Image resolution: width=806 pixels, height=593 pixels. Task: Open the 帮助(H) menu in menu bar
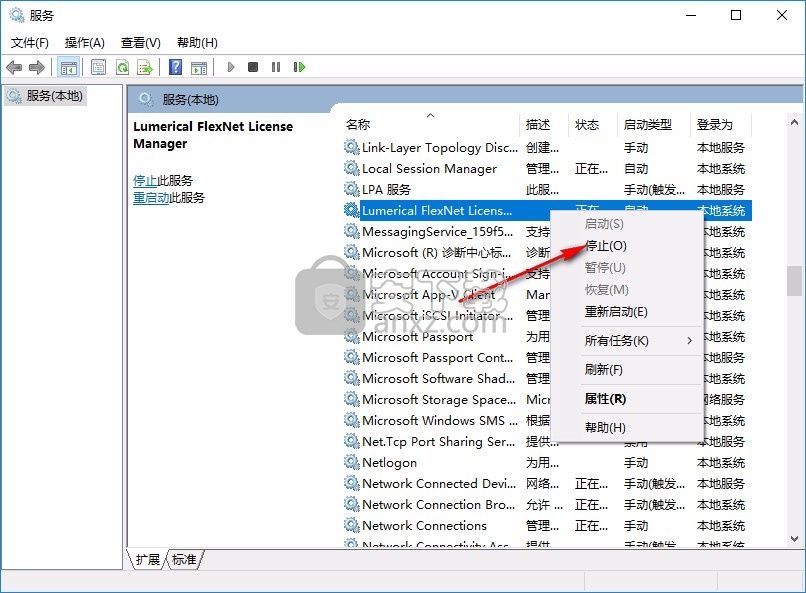tap(197, 43)
